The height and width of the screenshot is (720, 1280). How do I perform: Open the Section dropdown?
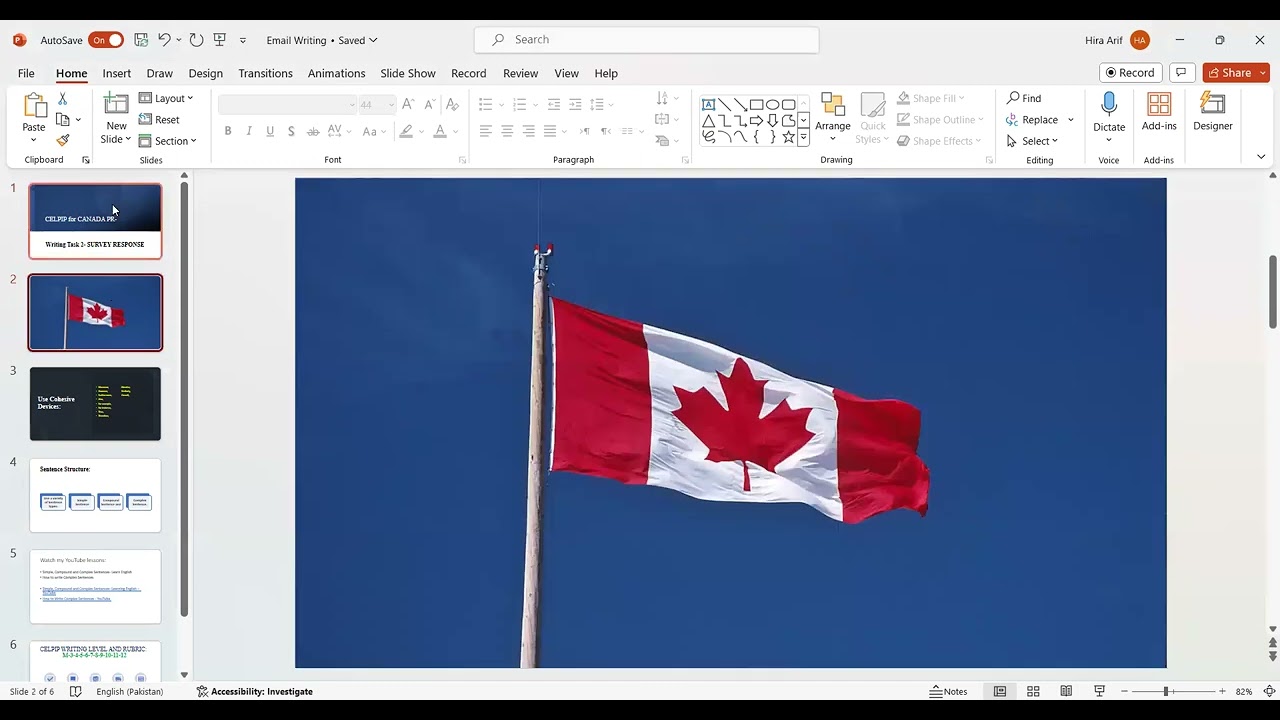(168, 141)
